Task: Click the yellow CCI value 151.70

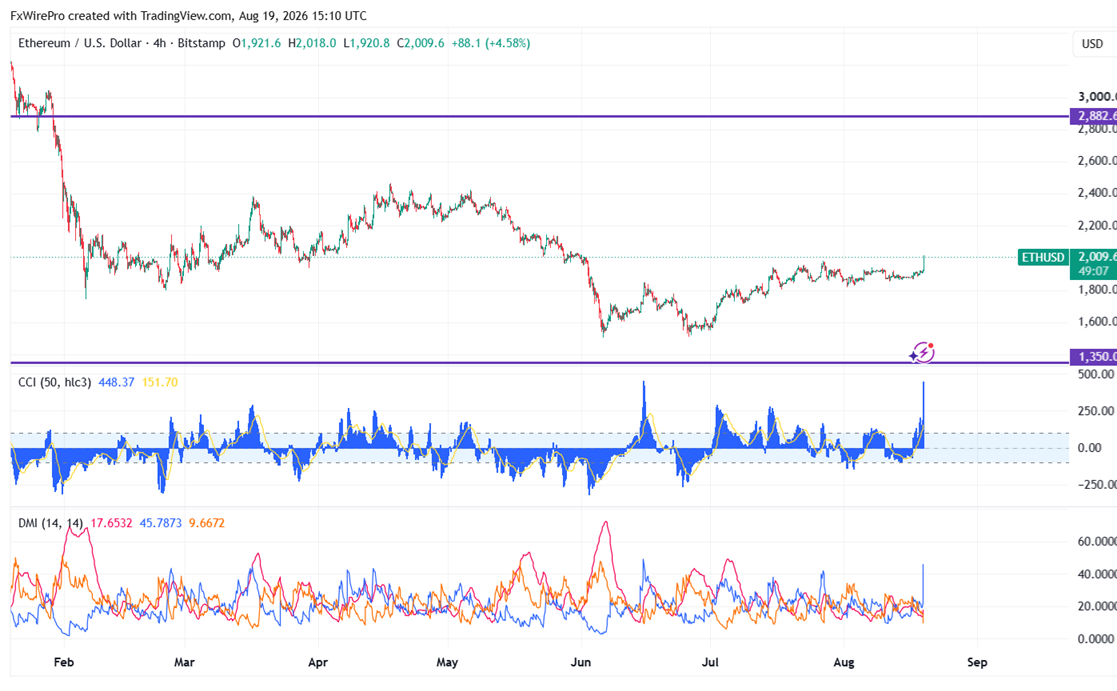Action: (160, 383)
